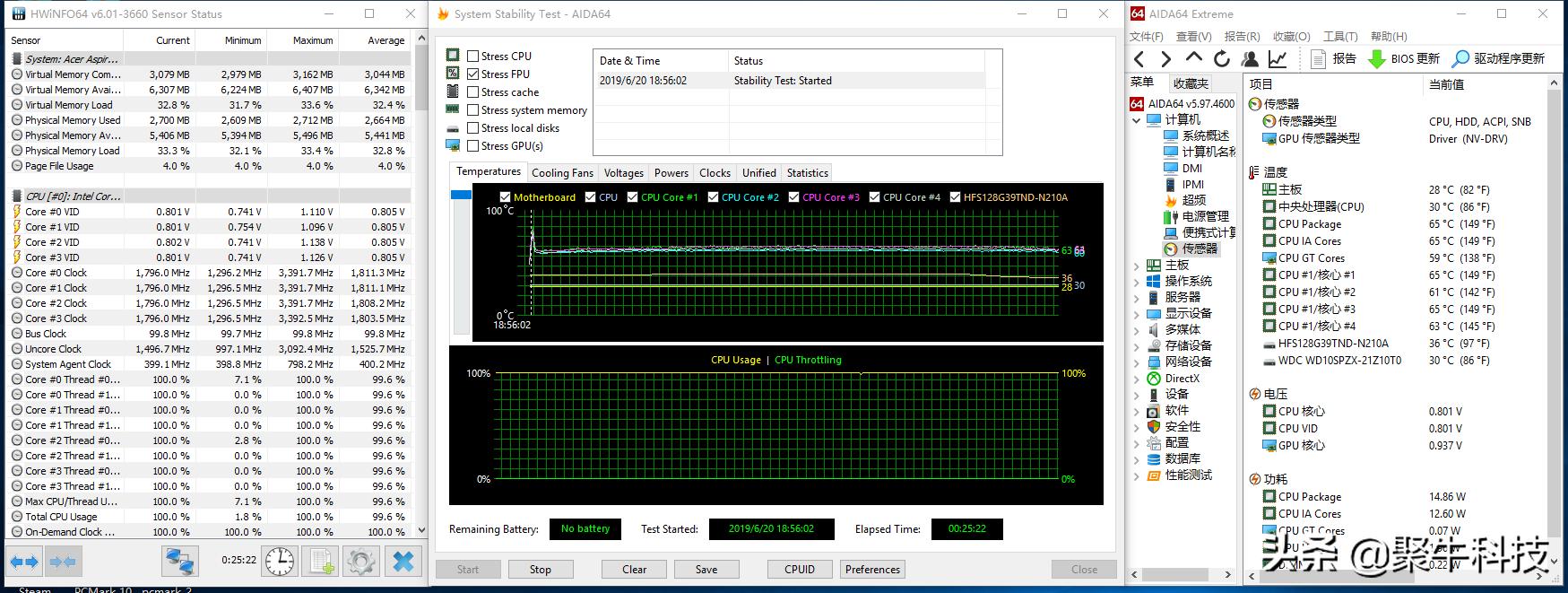Viewport: 1568px width, 593px height.
Task: Enable the Stress CPU checkbox
Action: (x=473, y=56)
